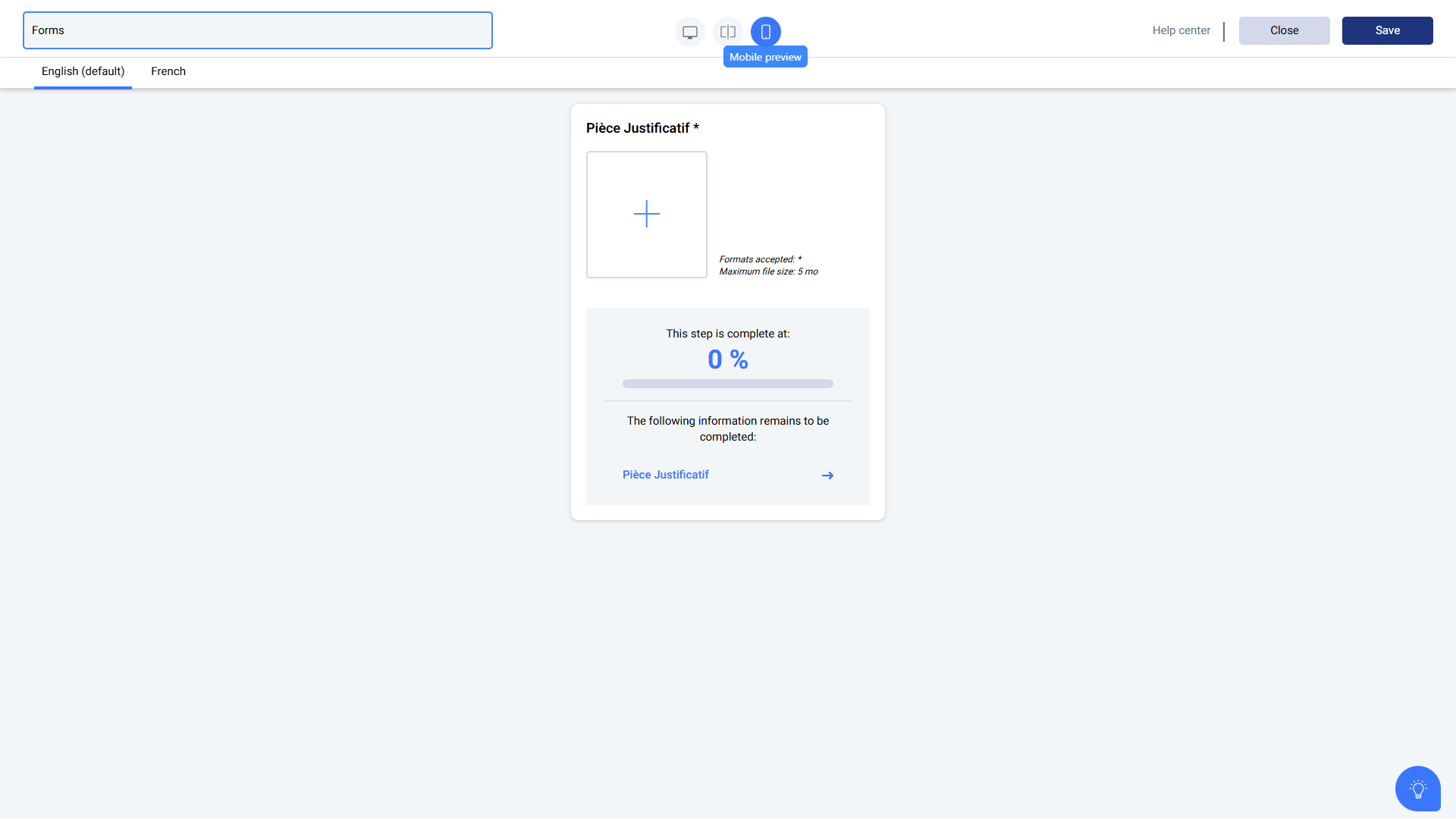Image resolution: width=1456 pixels, height=819 pixels.
Task: Select the mobile preview icon
Action: (765, 32)
